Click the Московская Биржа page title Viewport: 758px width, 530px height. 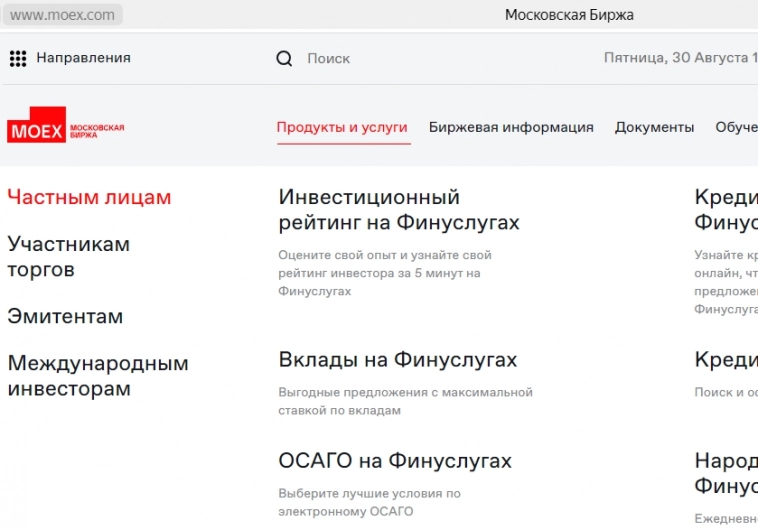coord(569,15)
